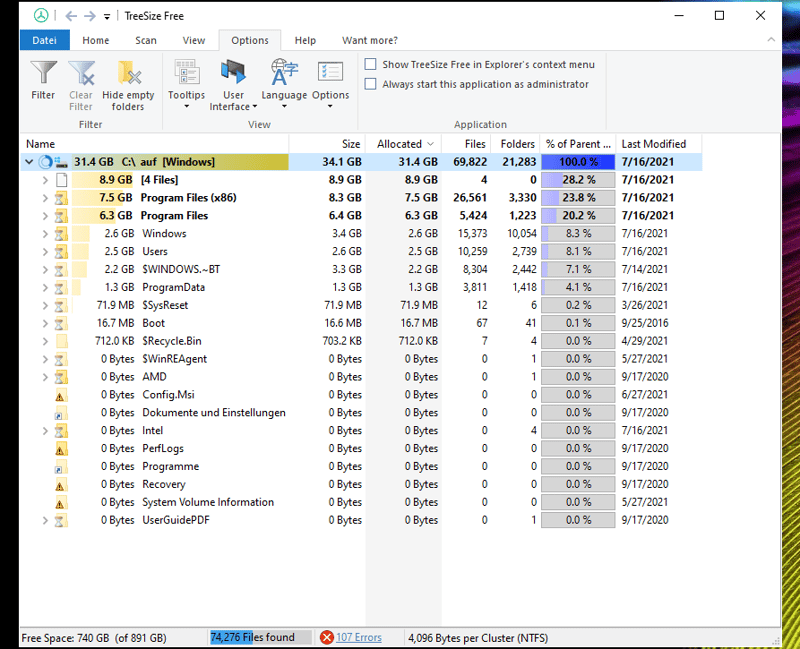The width and height of the screenshot is (800, 649).
Task: Click shortcut icon next to Dokumente und Einstellungen
Action: (x=60, y=413)
